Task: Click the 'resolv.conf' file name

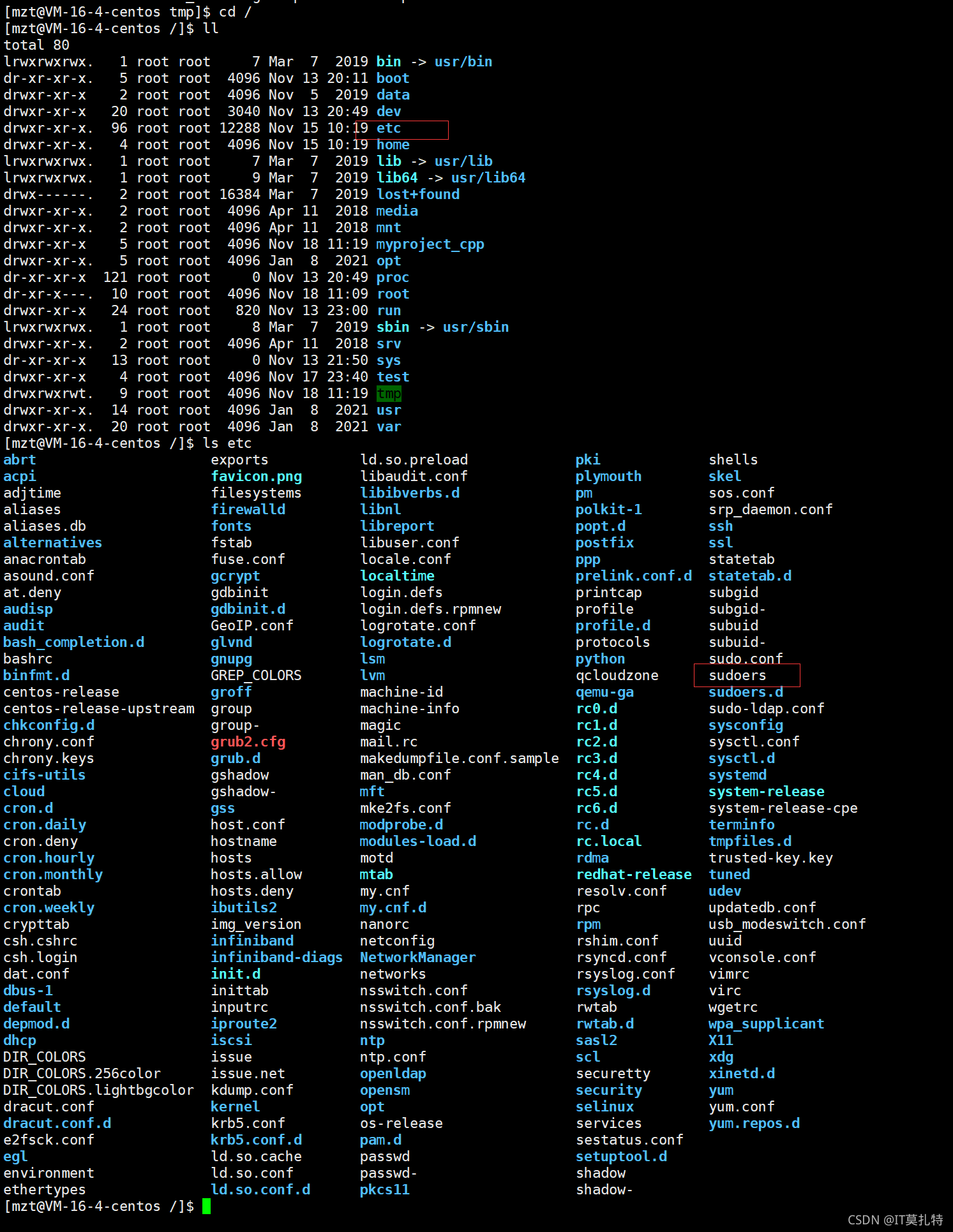Action: [621, 891]
